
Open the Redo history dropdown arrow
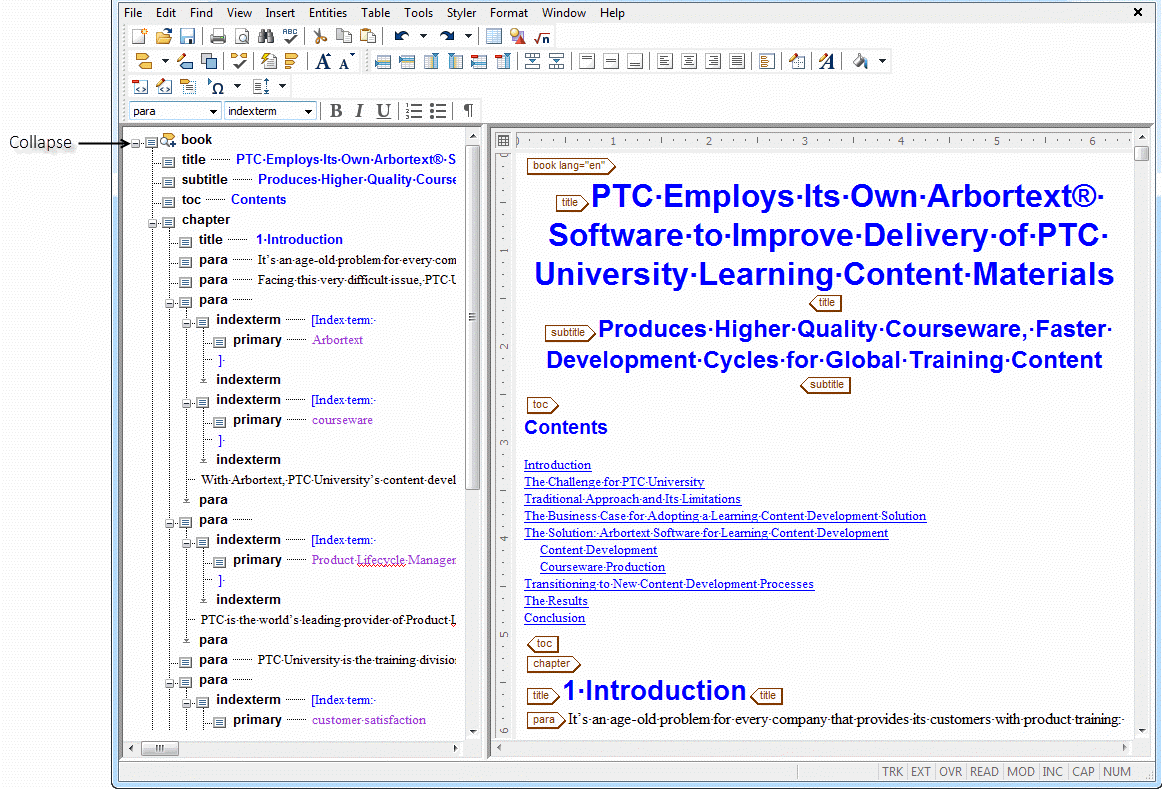tap(468, 36)
